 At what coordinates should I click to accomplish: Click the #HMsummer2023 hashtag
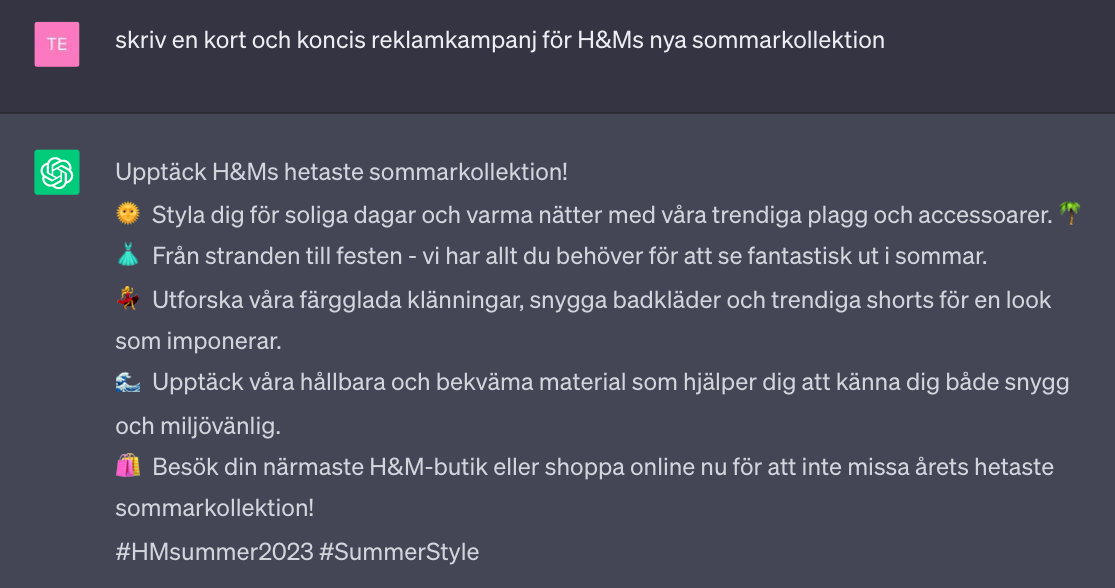coord(212,551)
